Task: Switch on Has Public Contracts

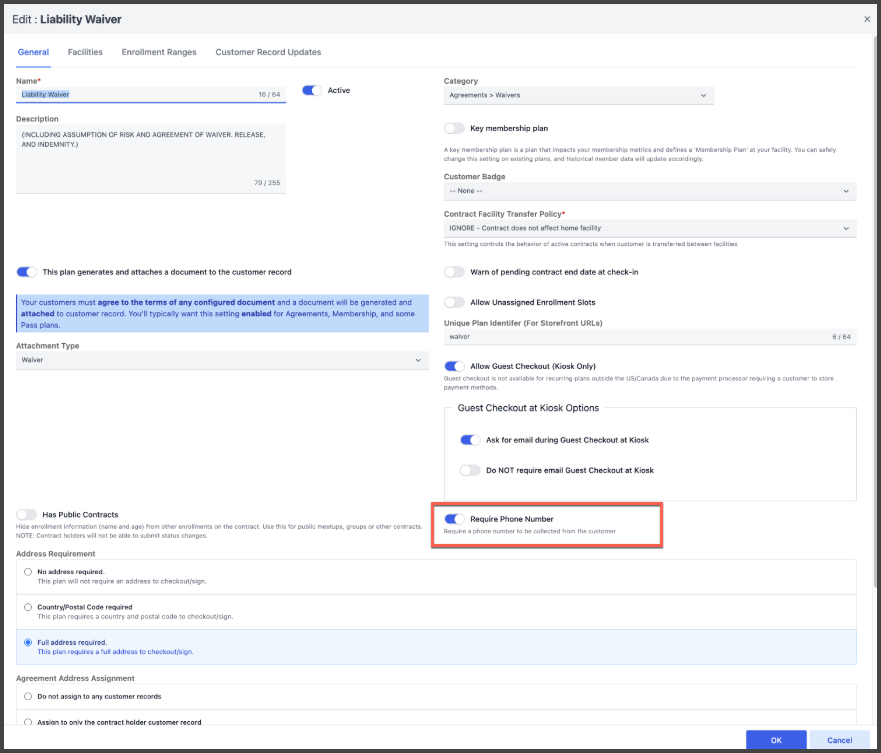Action: [x=27, y=515]
